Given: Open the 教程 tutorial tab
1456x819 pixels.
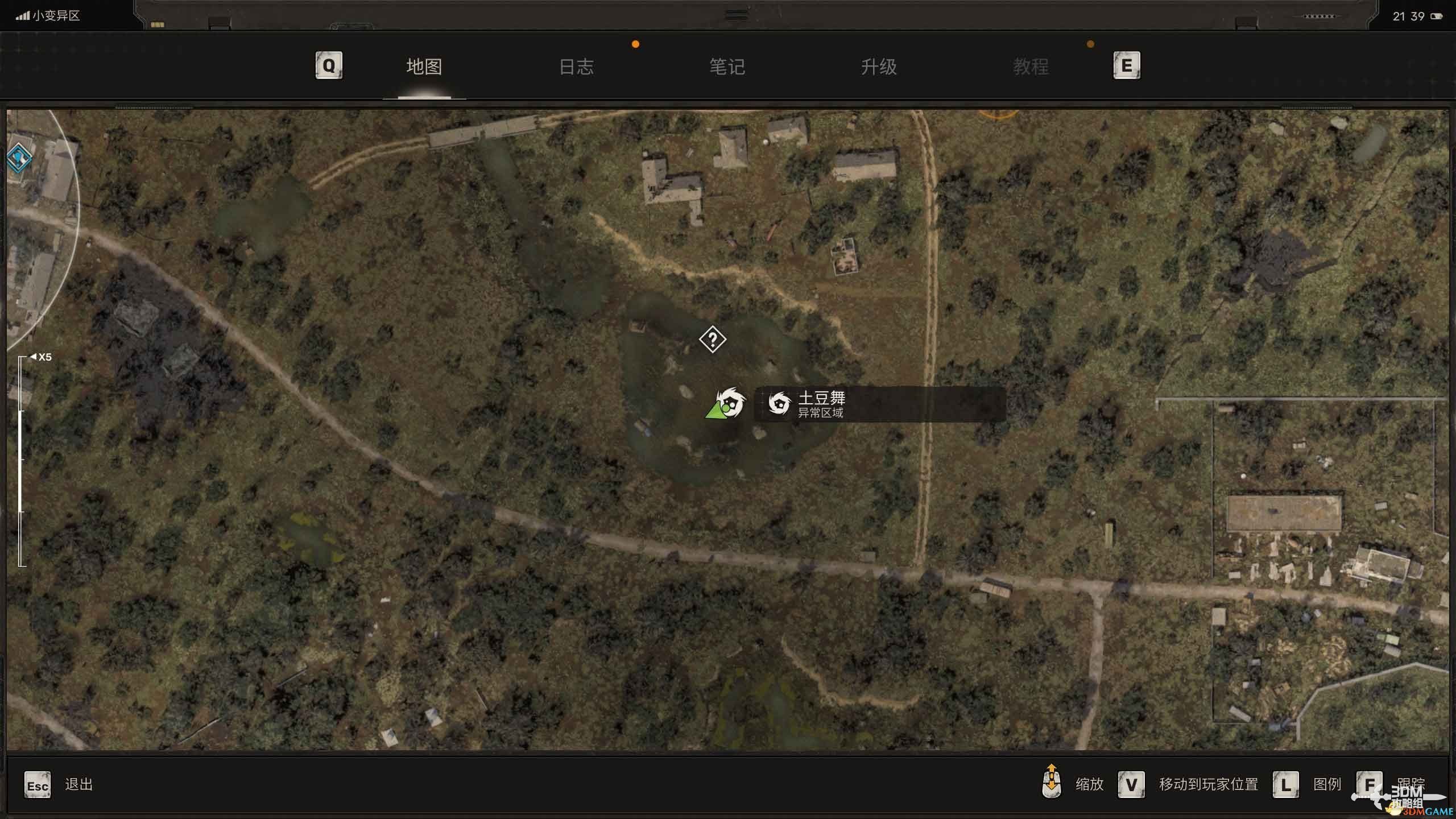Looking at the screenshot, I should pyautogui.click(x=1031, y=67).
